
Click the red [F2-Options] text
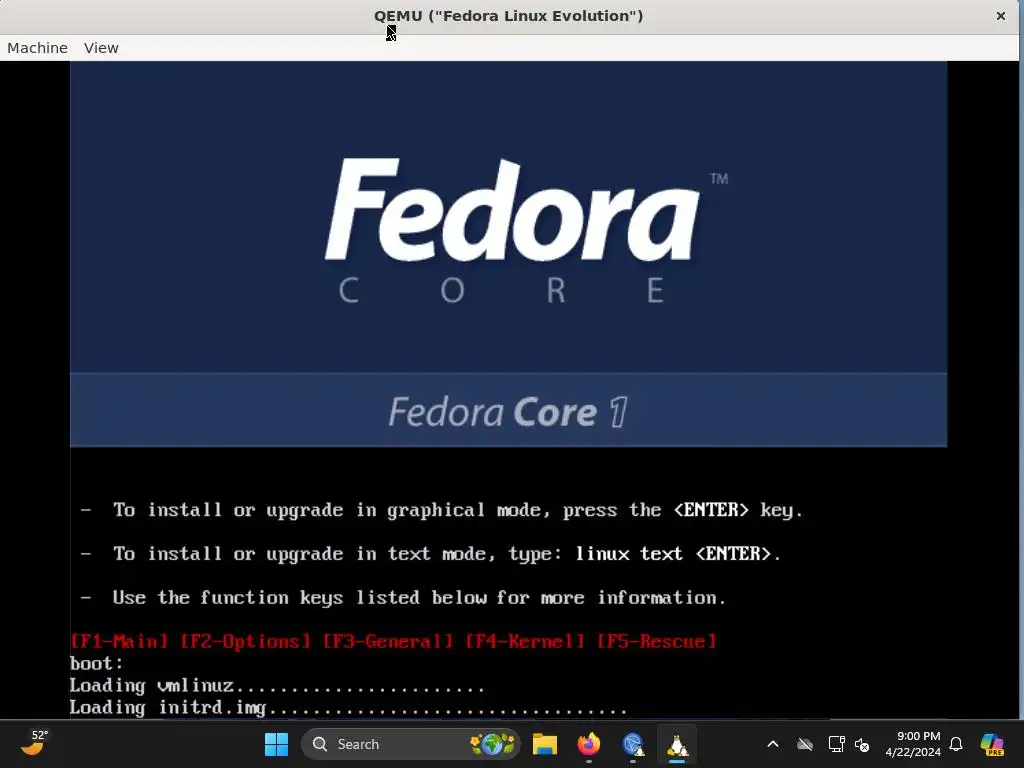point(245,641)
